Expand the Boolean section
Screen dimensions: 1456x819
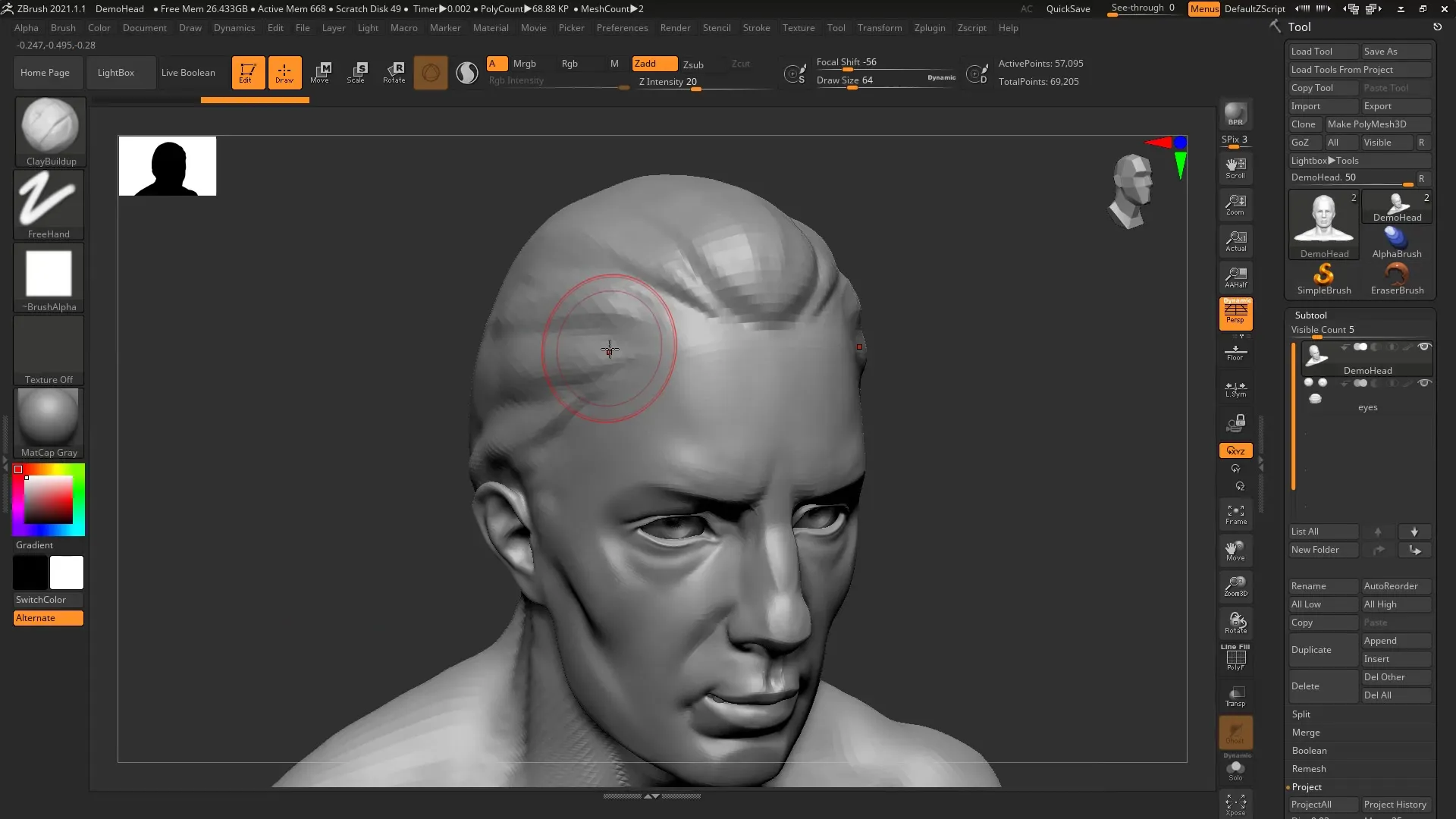[1309, 750]
